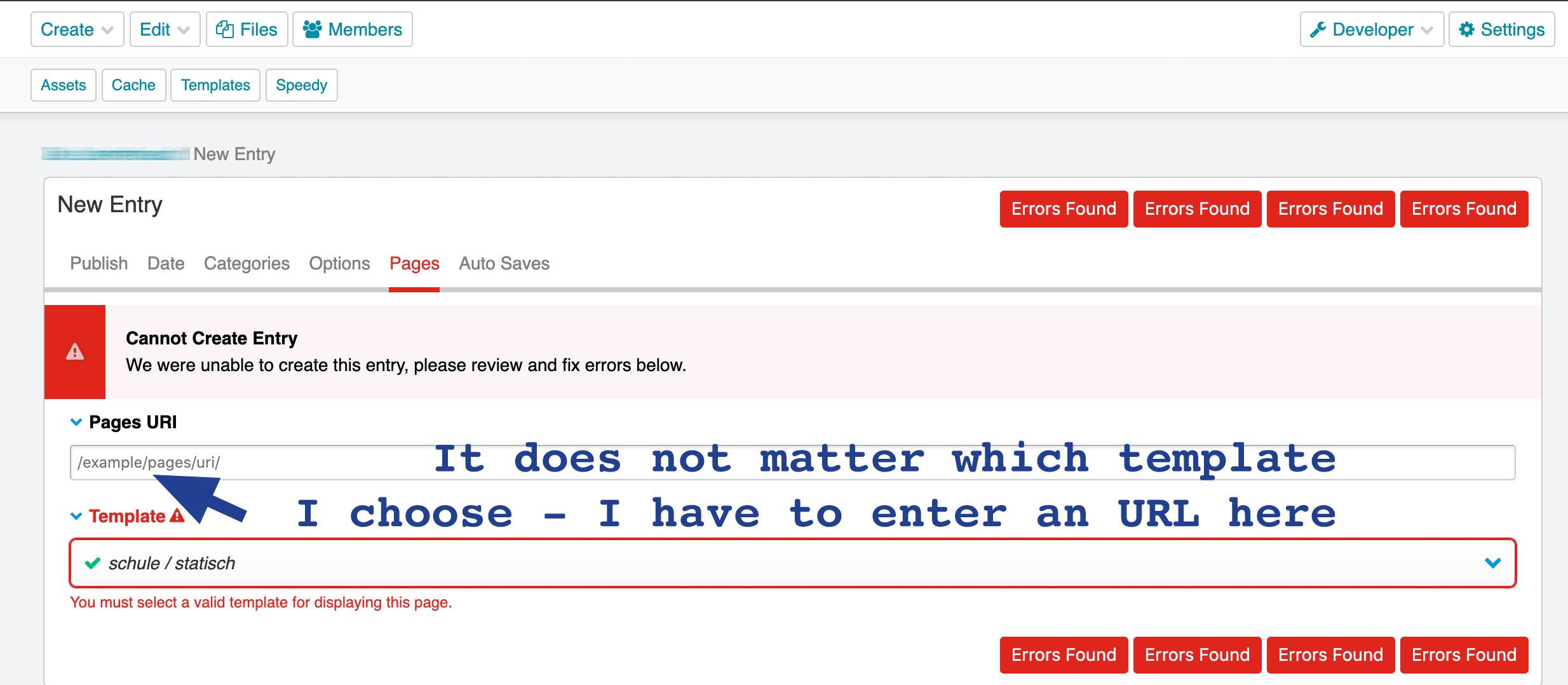
Task: Click the first Errors Found badge
Action: pyautogui.click(x=1063, y=208)
